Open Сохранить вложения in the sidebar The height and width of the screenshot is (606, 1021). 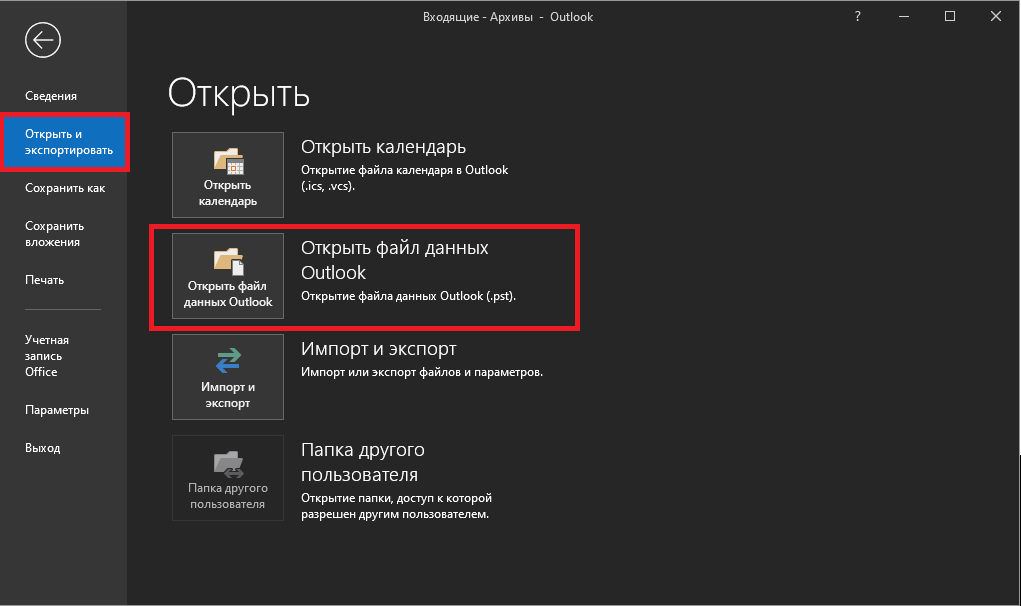click(54, 234)
